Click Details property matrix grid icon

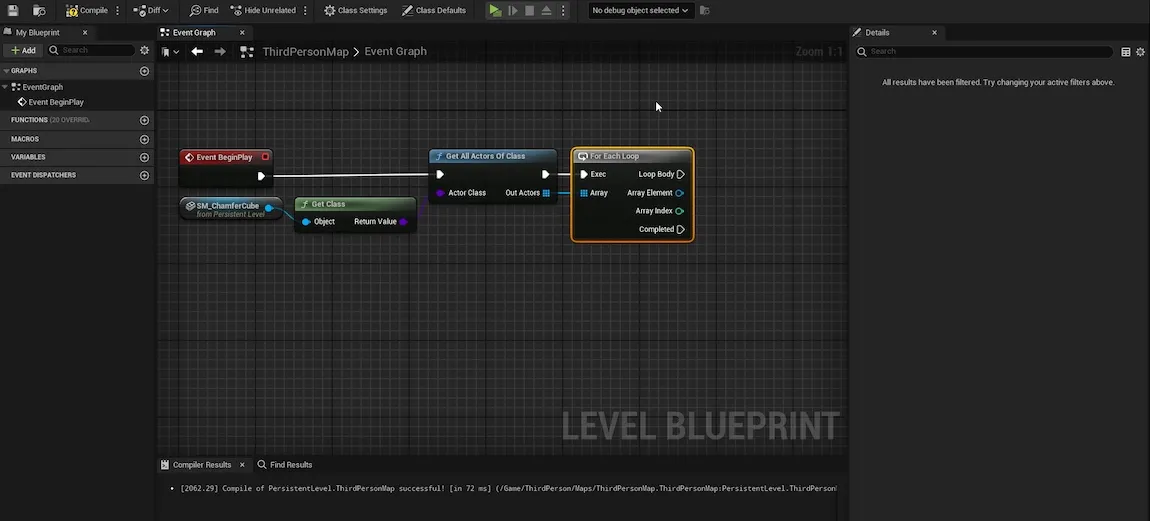1126,51
